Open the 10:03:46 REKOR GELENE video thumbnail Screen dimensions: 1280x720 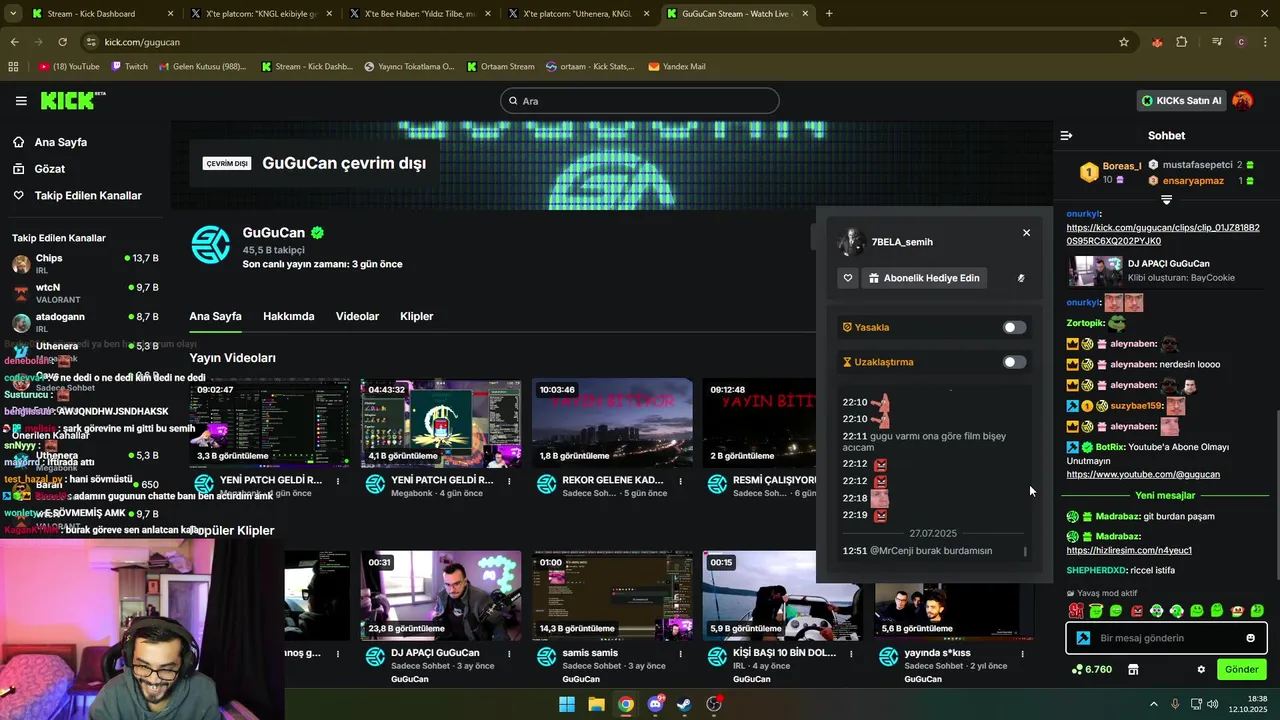tap(612, 422)
